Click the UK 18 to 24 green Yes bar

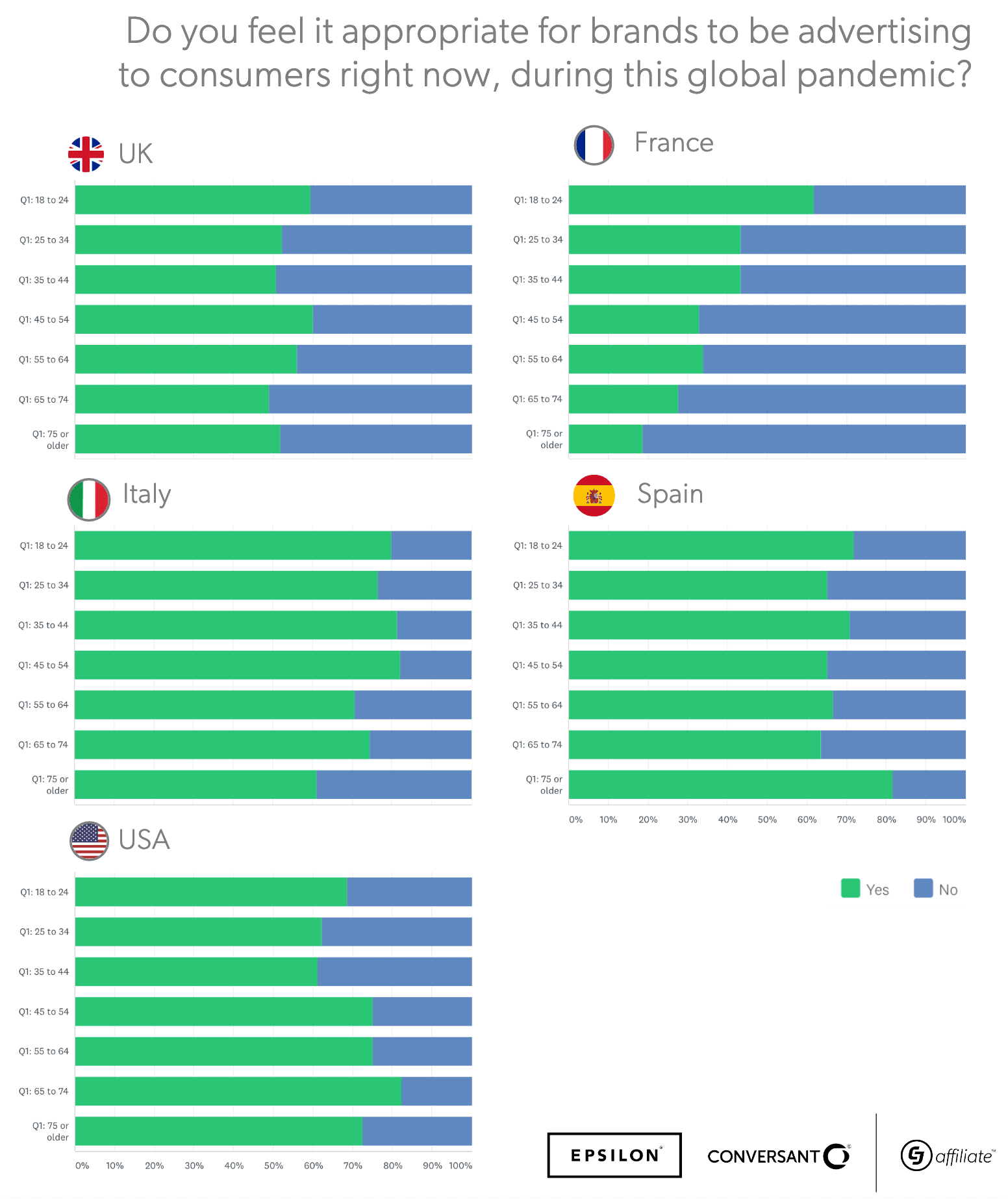192,200
